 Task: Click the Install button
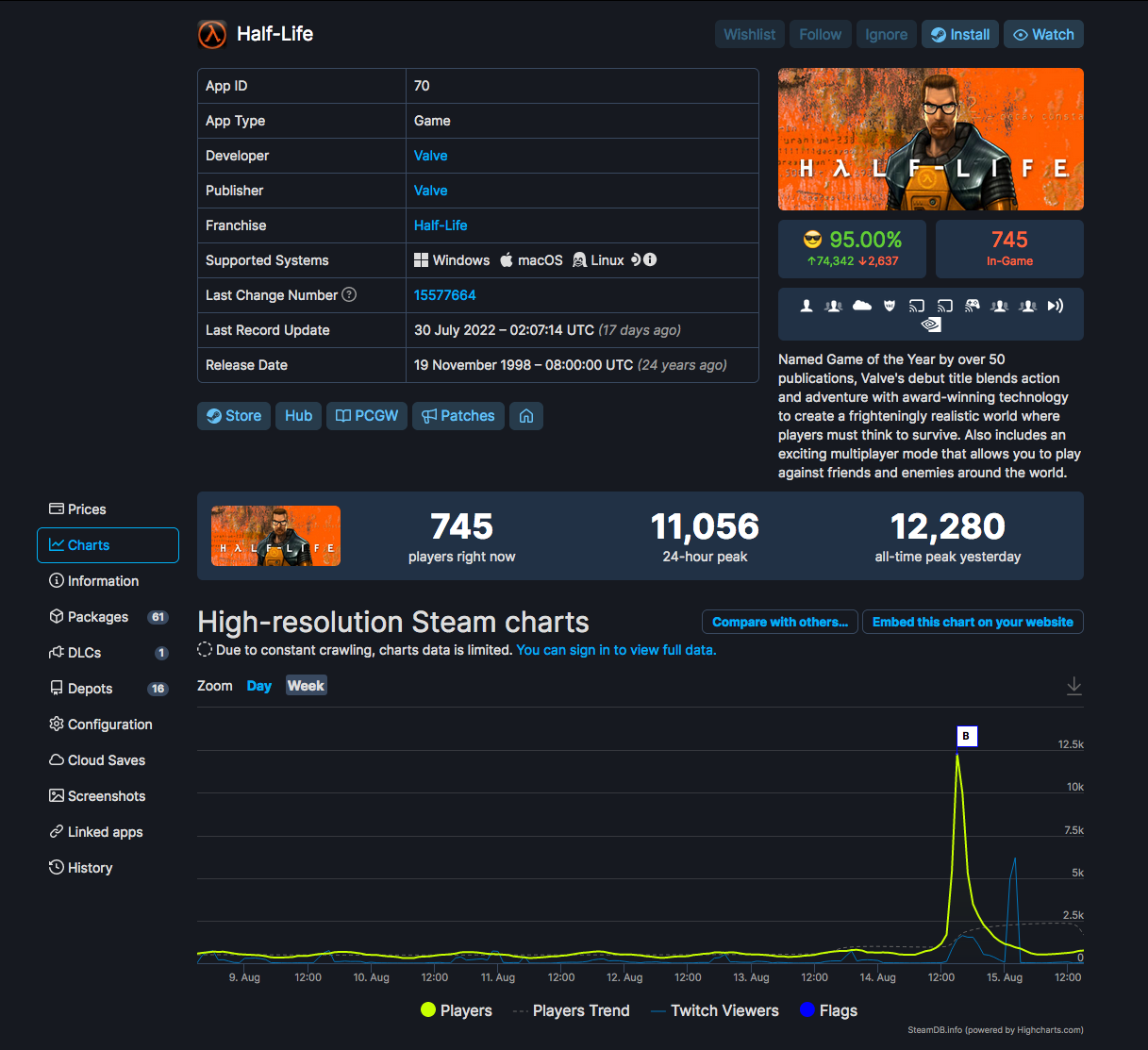coord(960,35)
